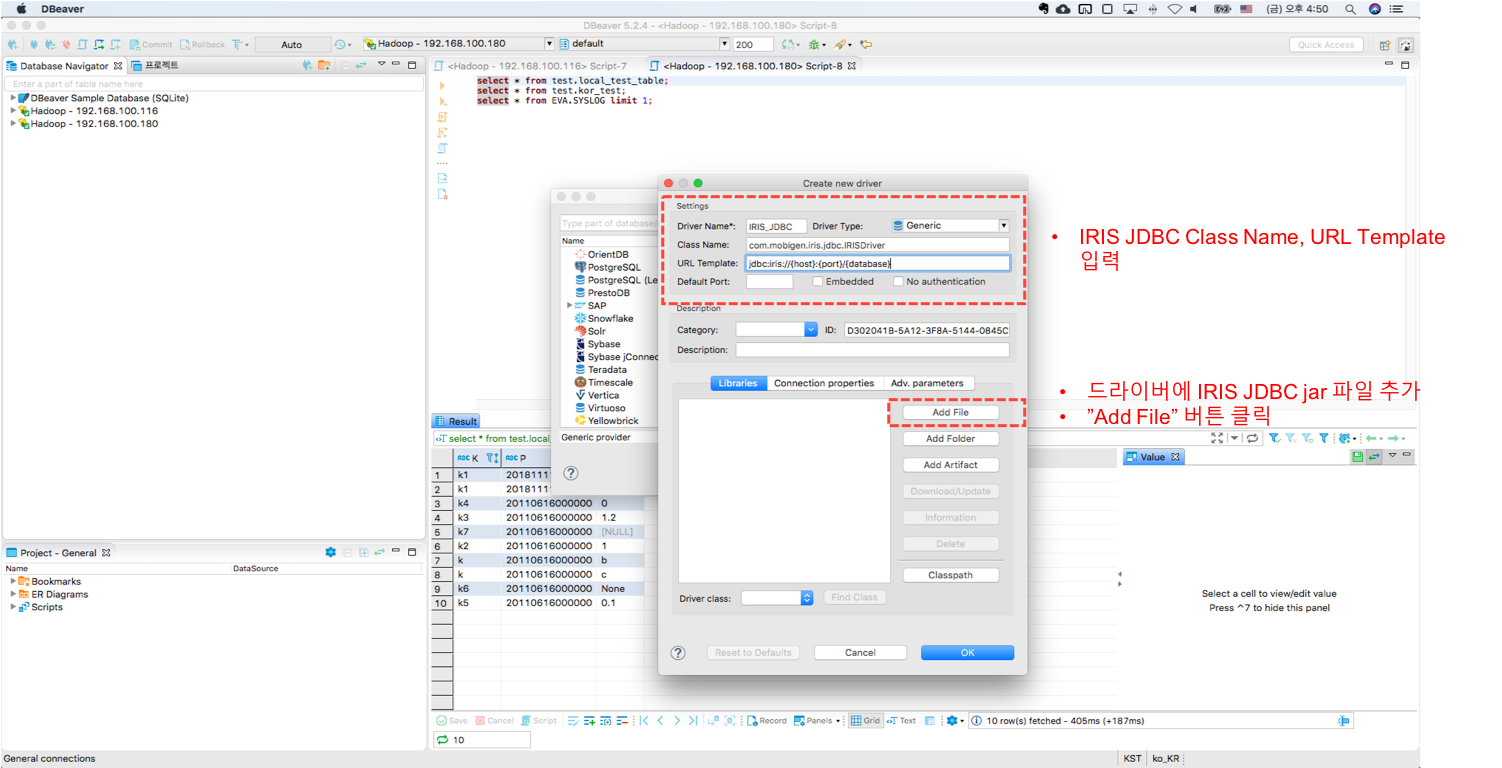
Task: Toggle Auto commit mode button
Action: 292,44
